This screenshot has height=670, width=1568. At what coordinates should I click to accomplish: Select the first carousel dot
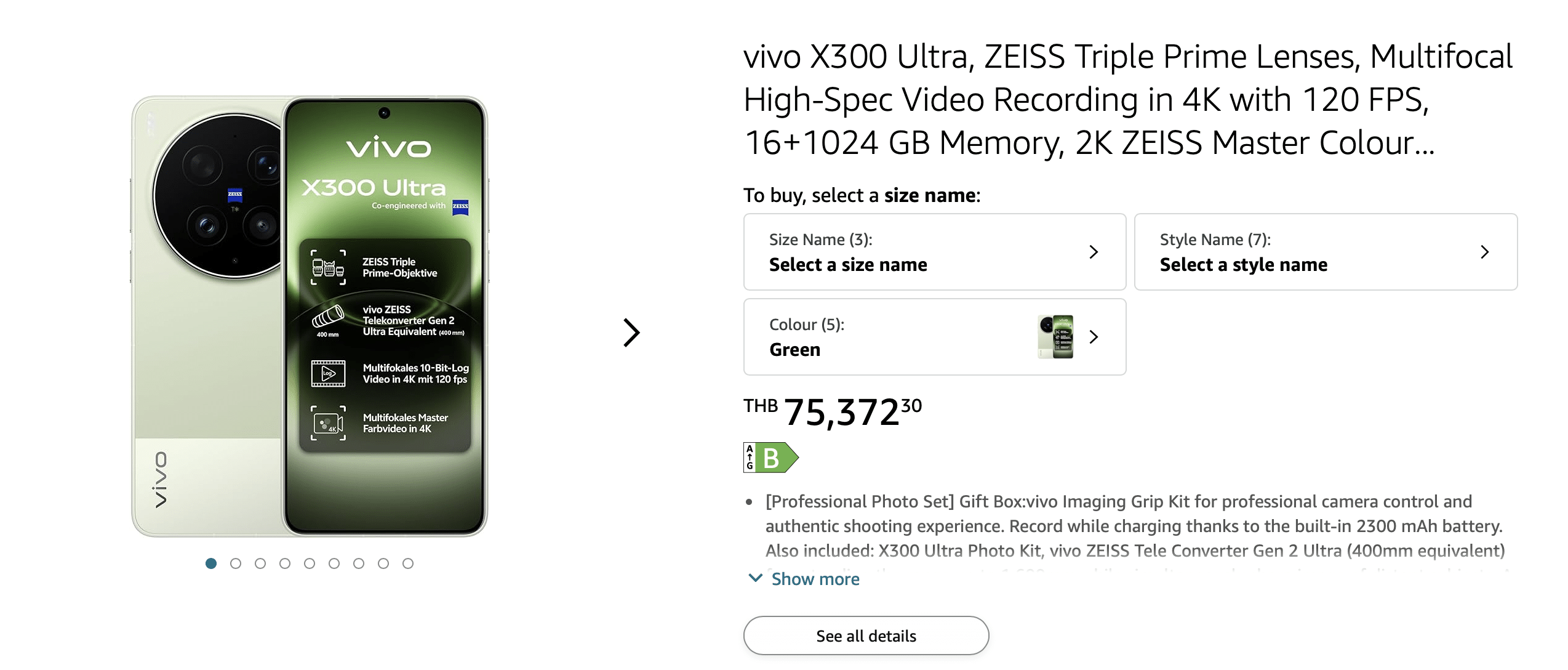[x=211, y=563]
